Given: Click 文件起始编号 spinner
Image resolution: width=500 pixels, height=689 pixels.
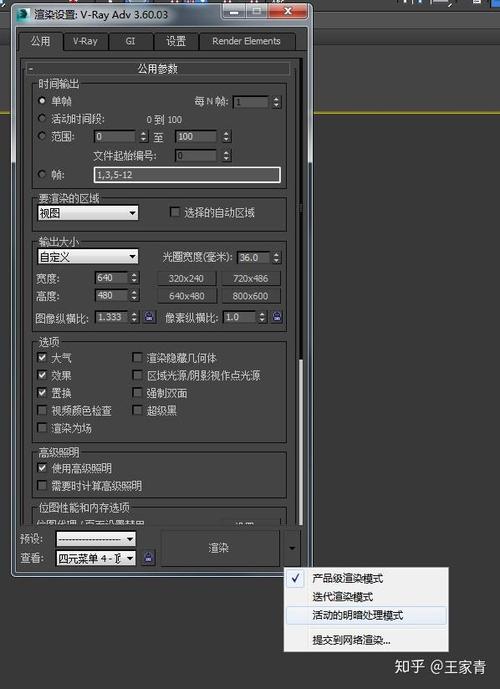Looking at the screenshot, I should click(x=226, y=155).
